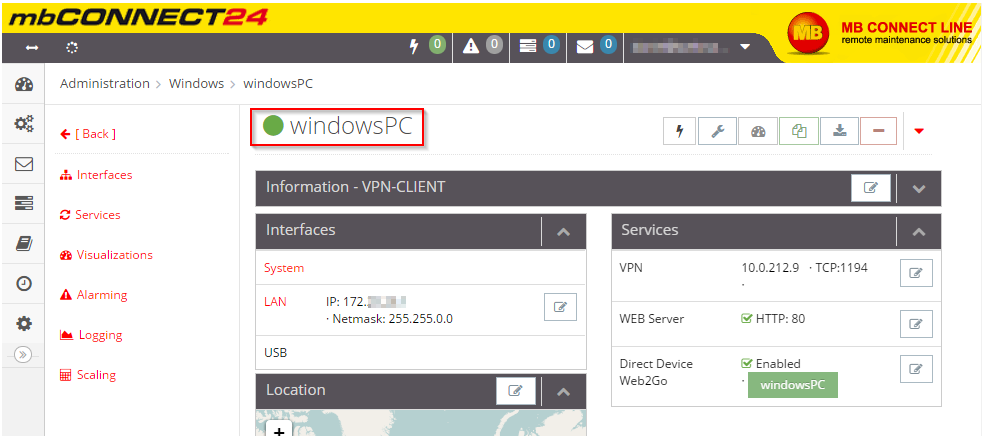Edit the VPN service settings
The image size is (982, 436).
pos(916,273)
